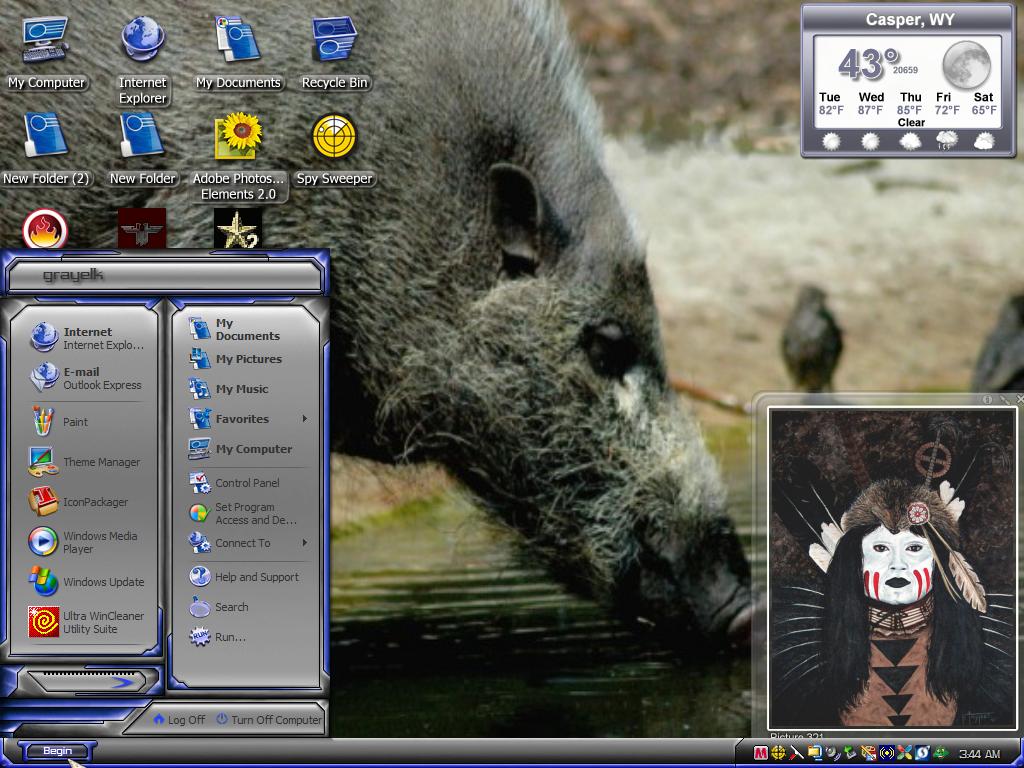Click the Turn Off Computer button
Viewport: 1024px width, 768px height.
(269, 719)
